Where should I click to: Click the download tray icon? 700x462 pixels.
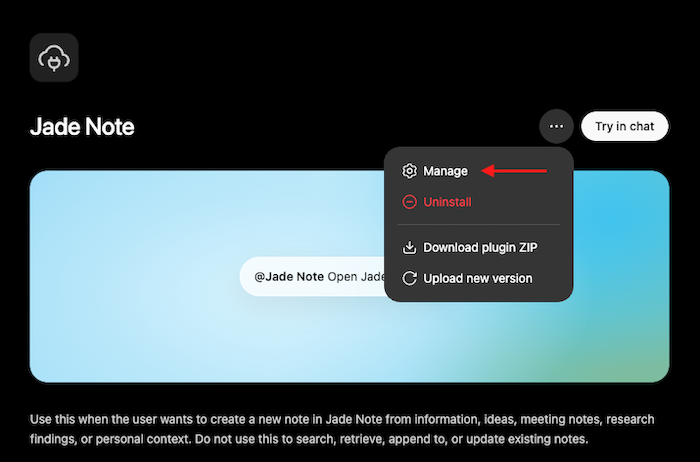pyautogui.click(x=409, y=247)
